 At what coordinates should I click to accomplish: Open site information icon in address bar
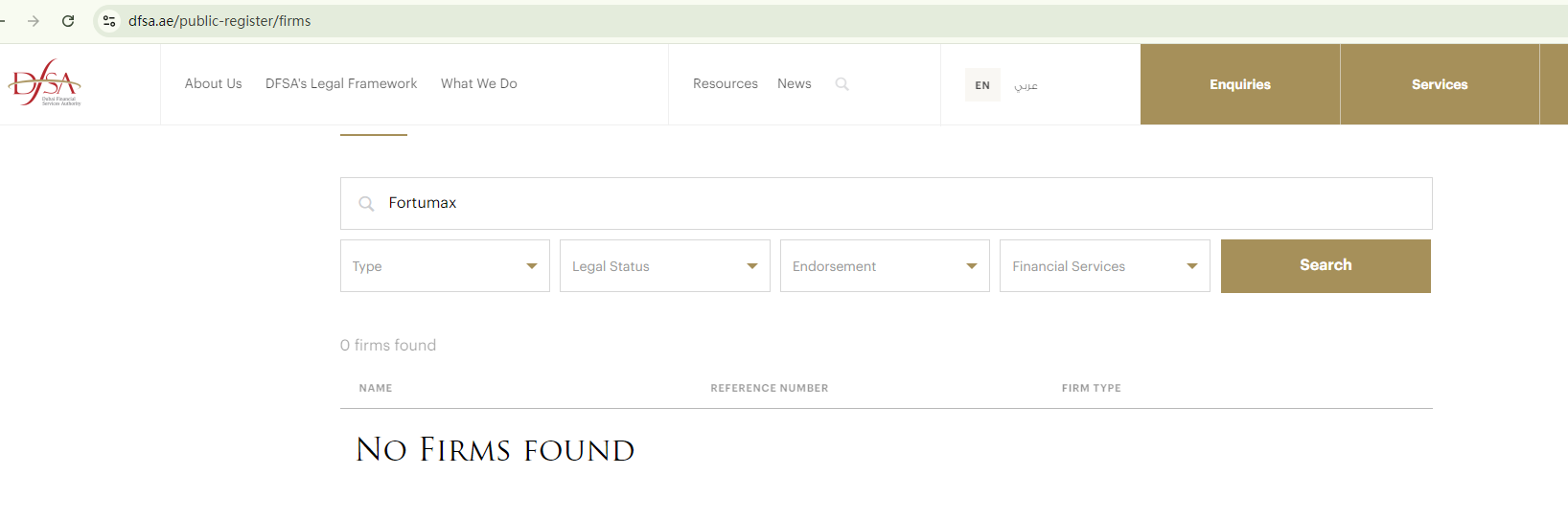109,21
